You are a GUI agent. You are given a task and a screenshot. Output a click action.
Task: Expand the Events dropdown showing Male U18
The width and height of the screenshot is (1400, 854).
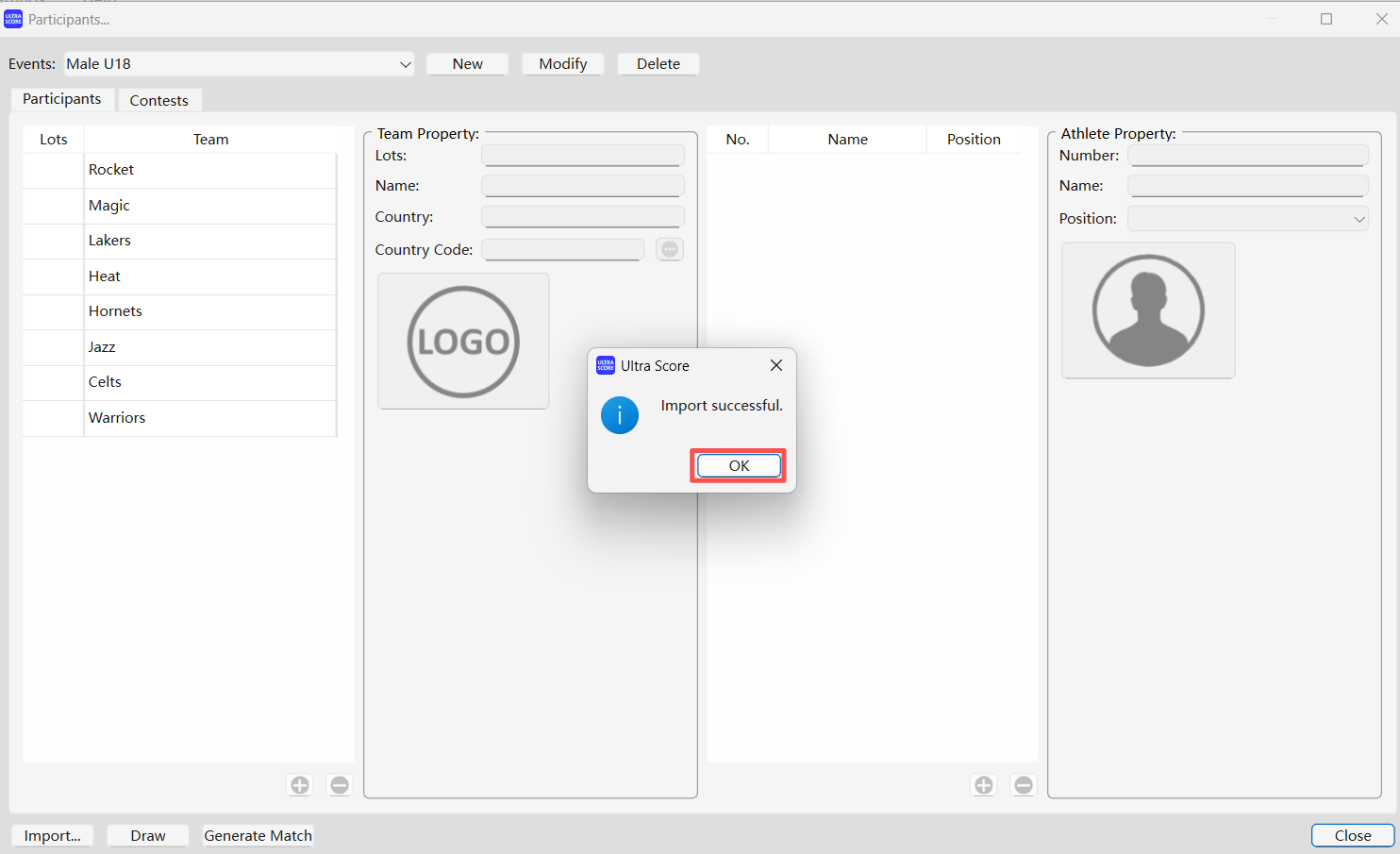(x=405, y=64)
